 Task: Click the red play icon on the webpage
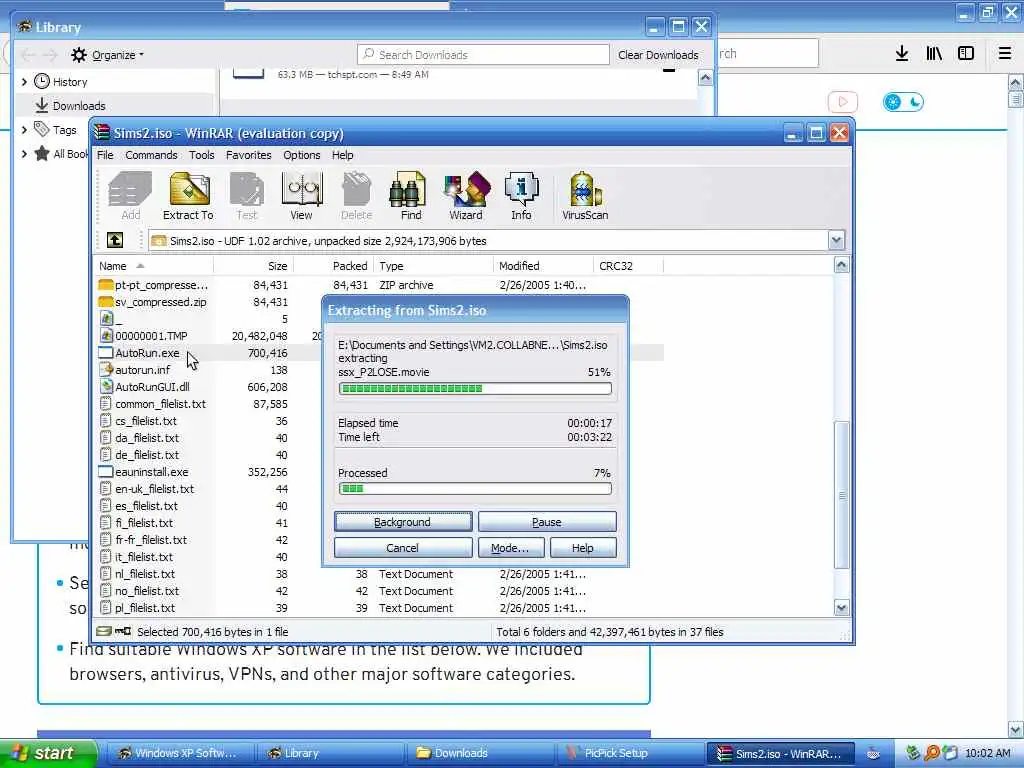[x=842, y=102]
